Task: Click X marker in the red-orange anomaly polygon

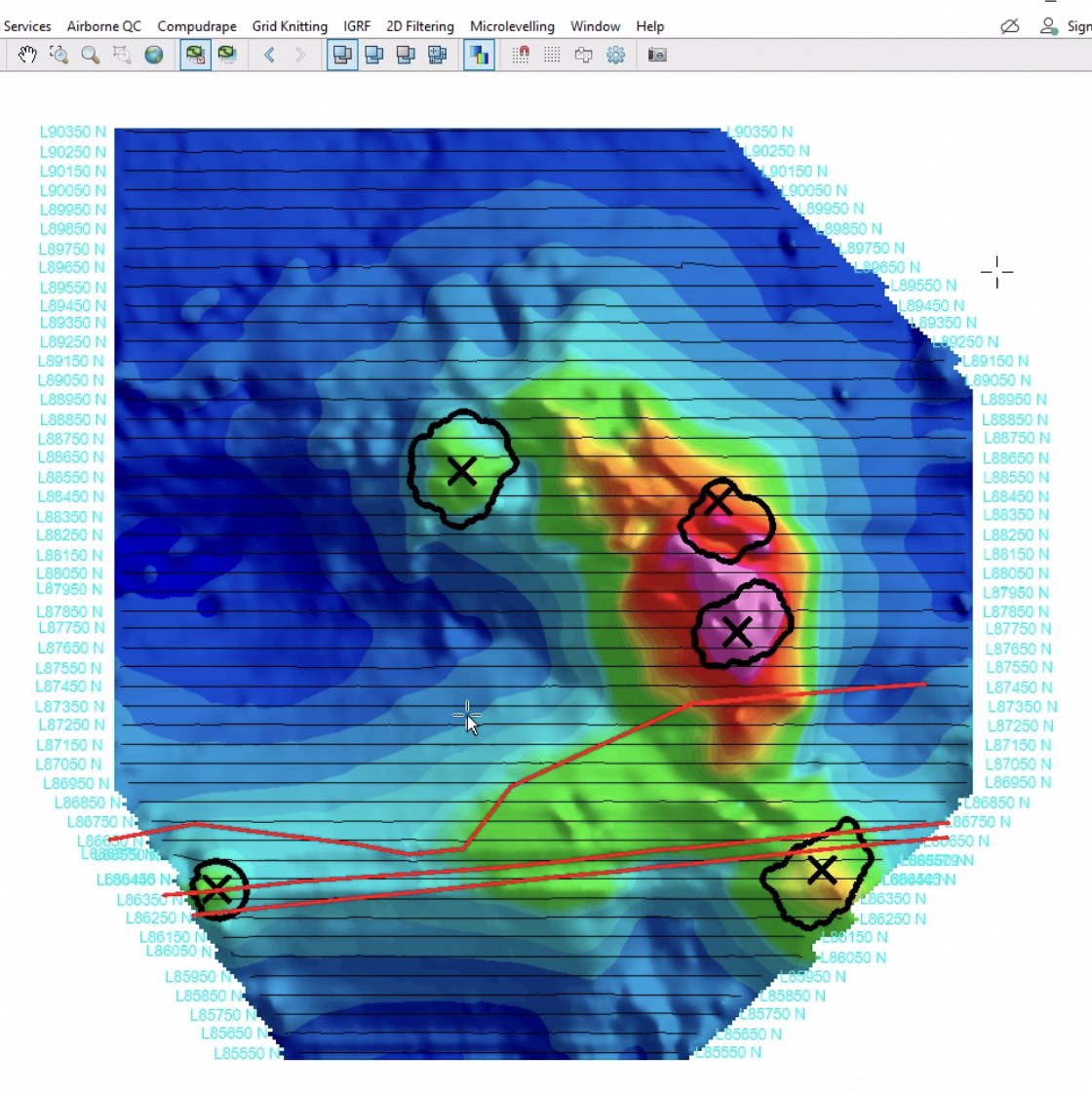Action: [719, 501]
